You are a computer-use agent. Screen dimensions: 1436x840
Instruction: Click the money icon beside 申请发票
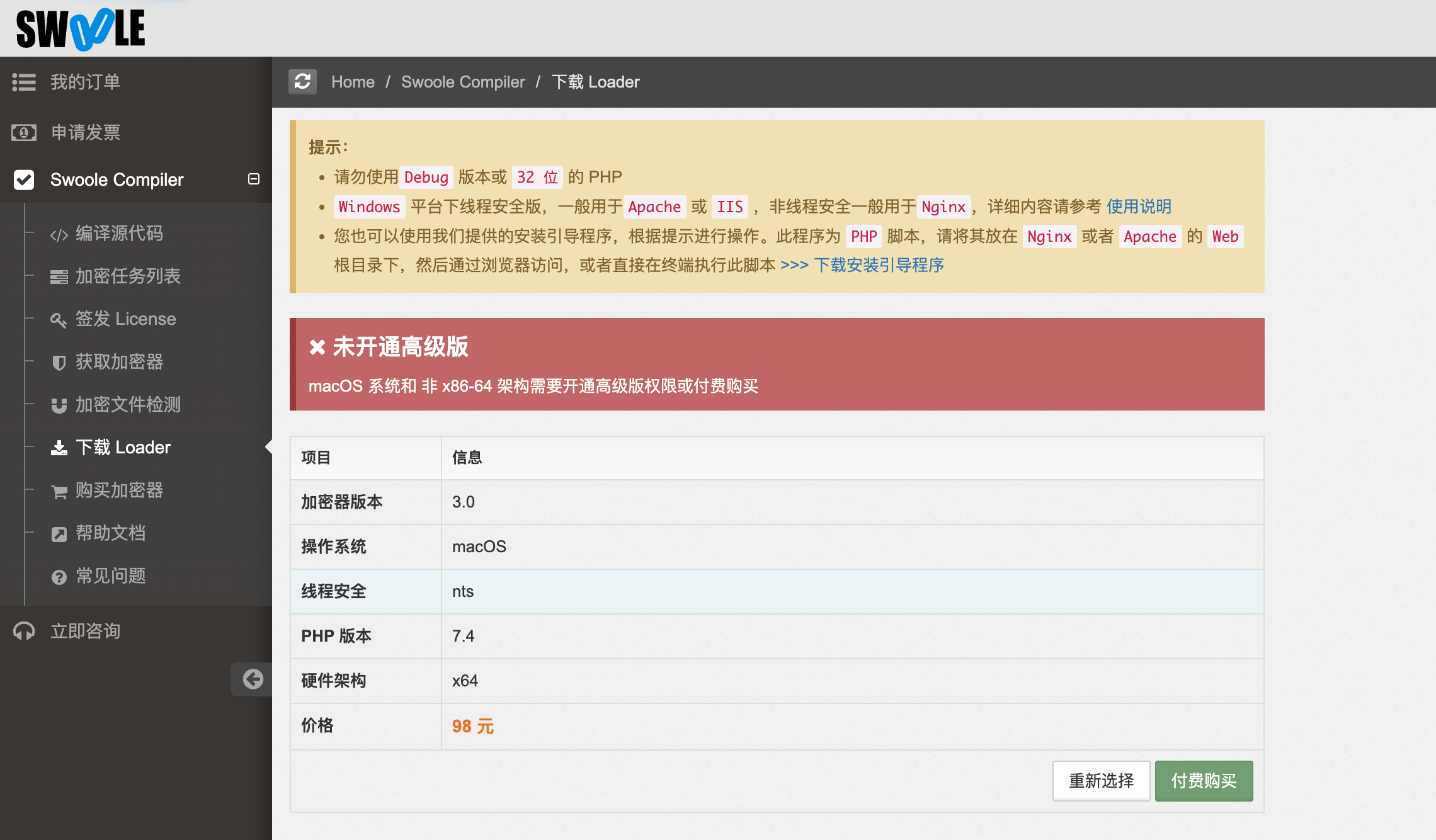(24, 132)
